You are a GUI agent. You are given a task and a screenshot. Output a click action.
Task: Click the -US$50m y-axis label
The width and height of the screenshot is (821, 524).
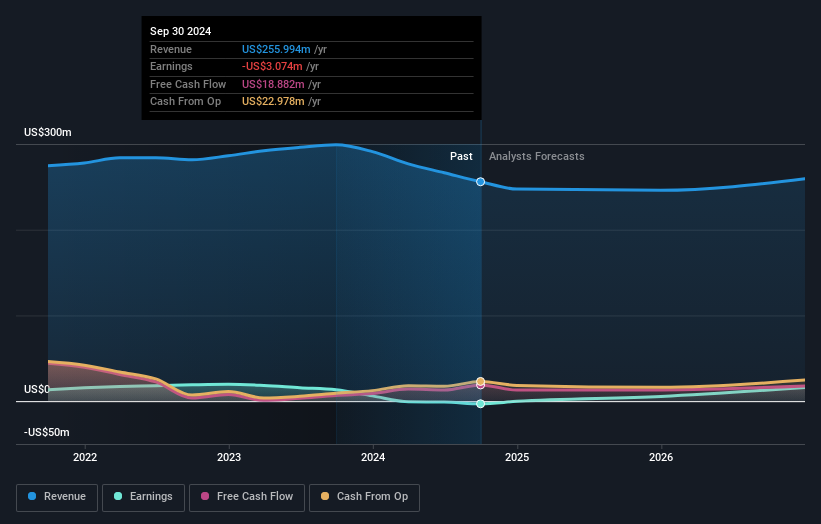[47, 432]
